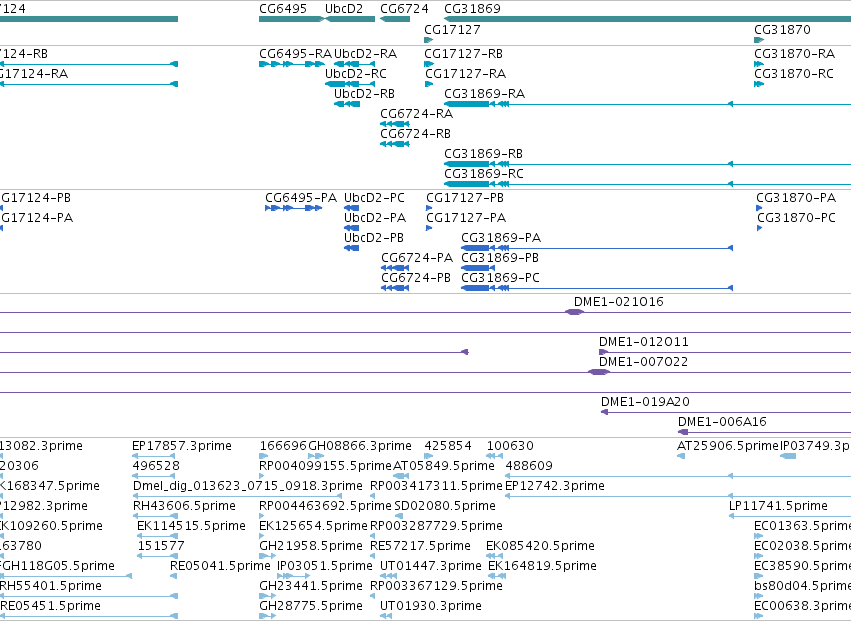The width and height of the screenshot is (851, 621).
Task: Select transcript UbcD2-RB
Action: (364, 94)
